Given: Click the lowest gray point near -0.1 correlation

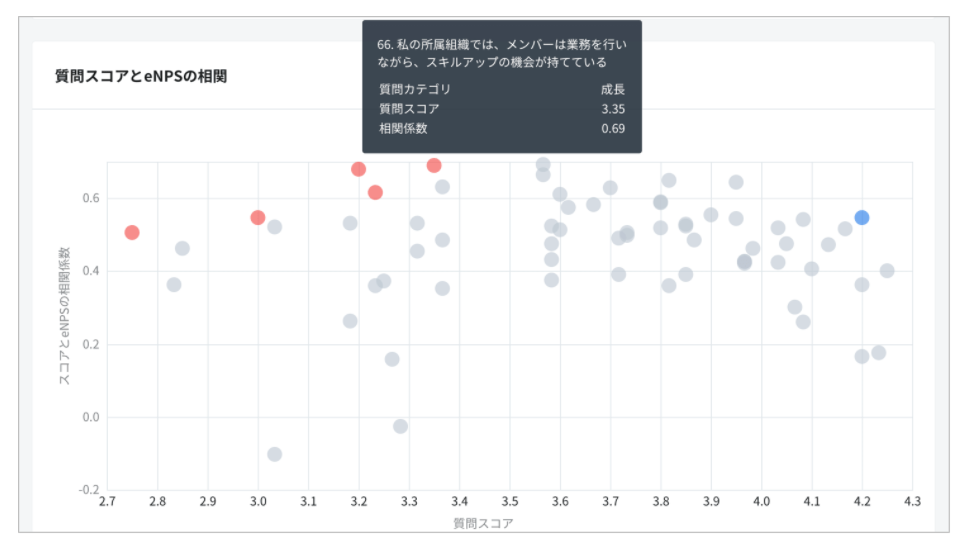Looking at the screenshot, I should pyautogui.click(x=274, y=454).
